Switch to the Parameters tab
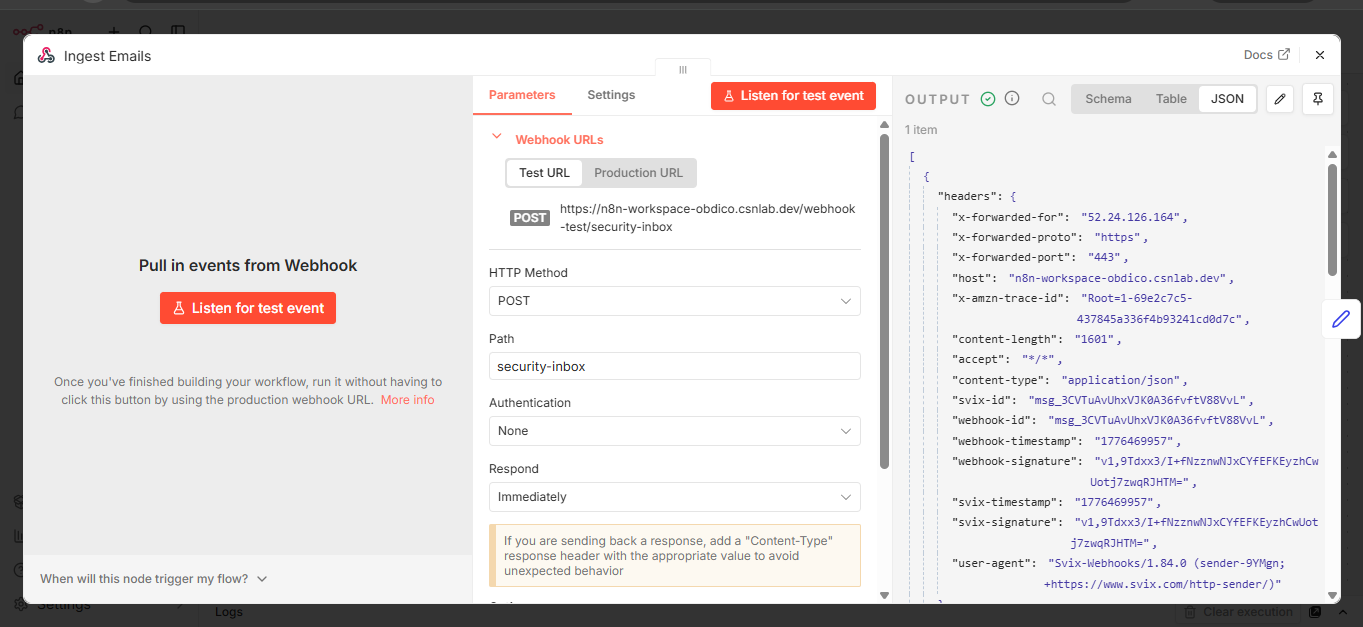This screenshot has height=627, width=1363. 522,95
